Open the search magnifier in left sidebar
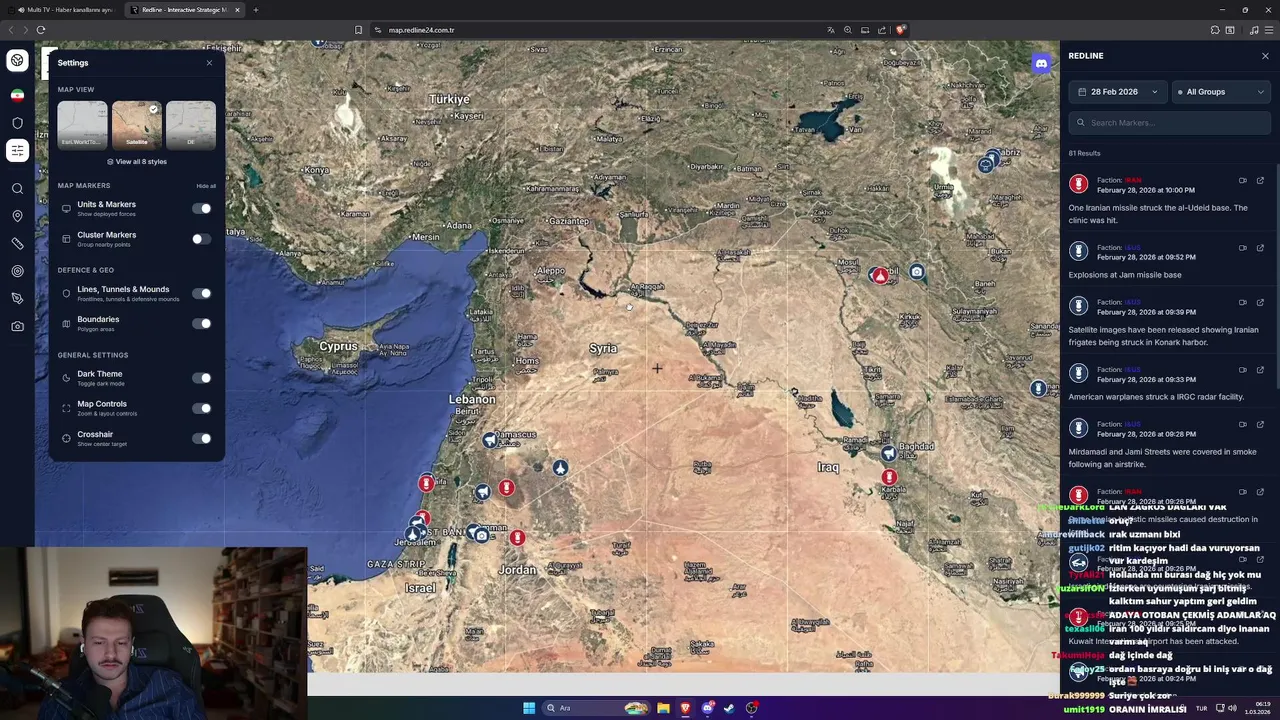The height and width of the screenshot is (720, 1280). 17,188
